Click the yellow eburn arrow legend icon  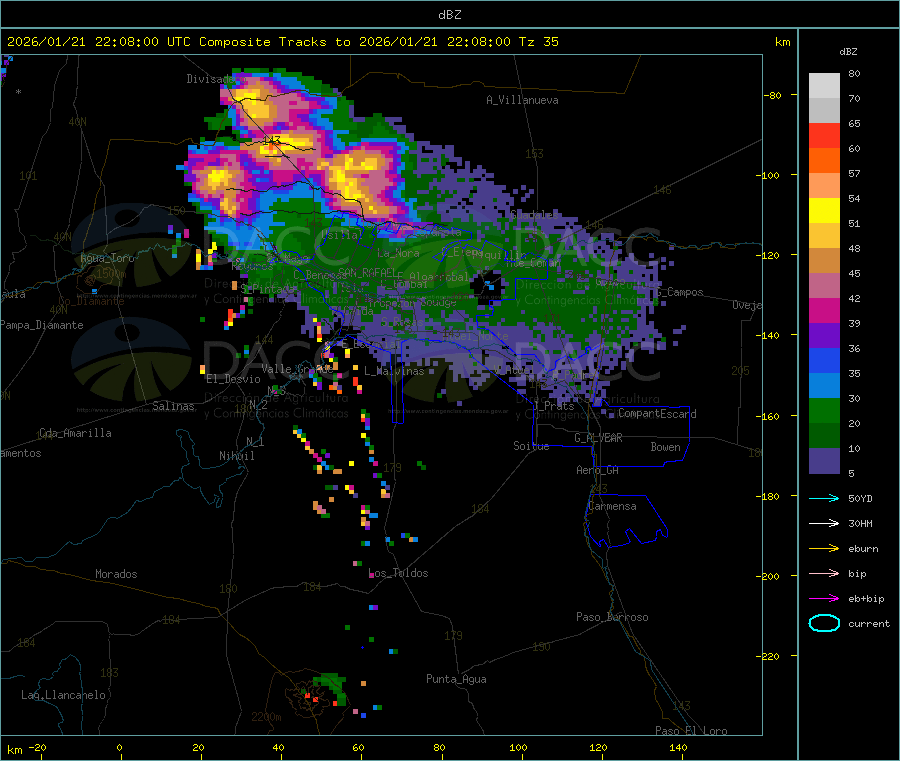point(824,549)
